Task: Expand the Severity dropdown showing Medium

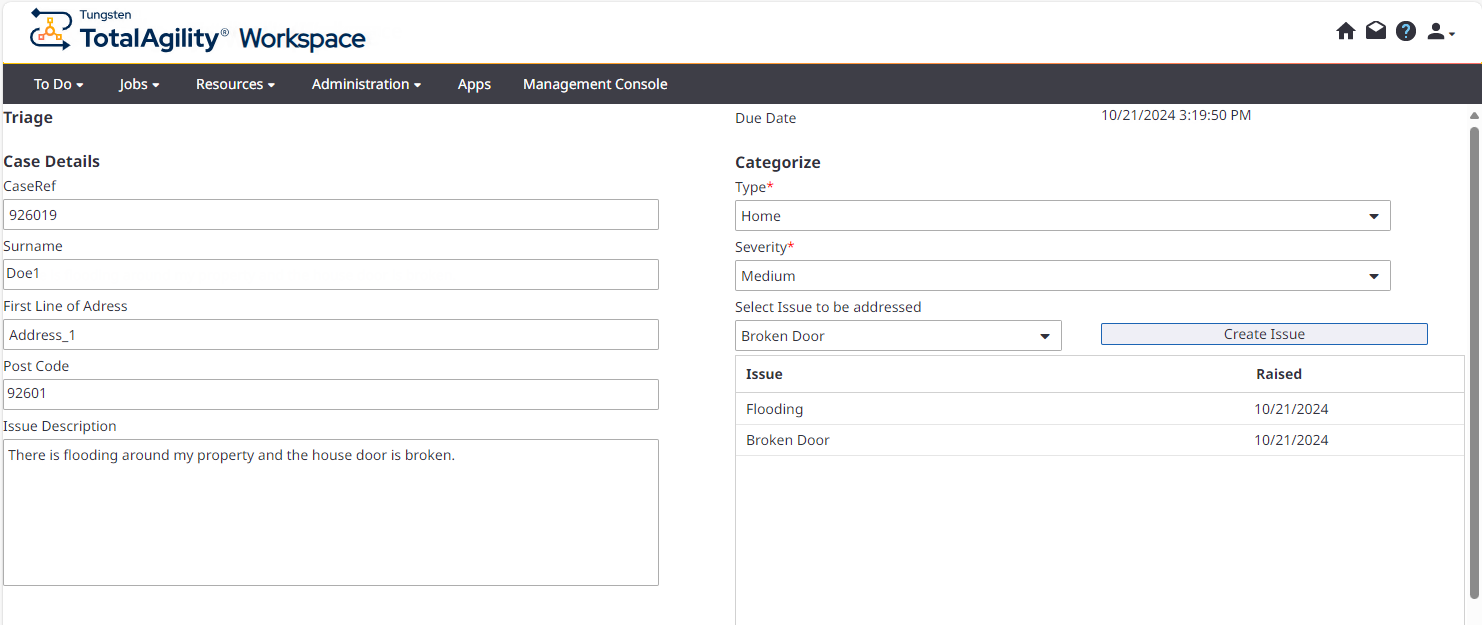Action: tap(1062, 276)
